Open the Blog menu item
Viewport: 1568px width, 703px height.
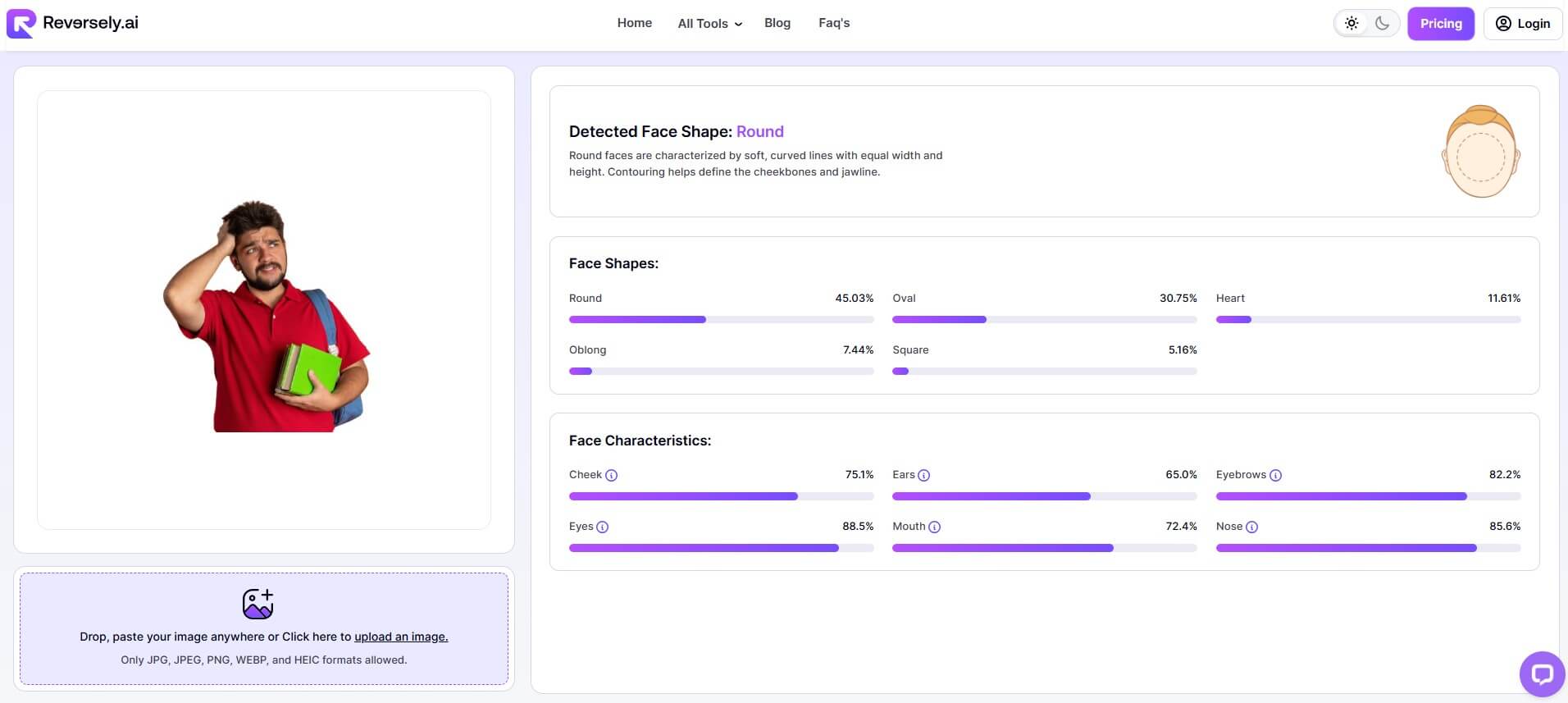pyautogui.click(x=777, y=23)
